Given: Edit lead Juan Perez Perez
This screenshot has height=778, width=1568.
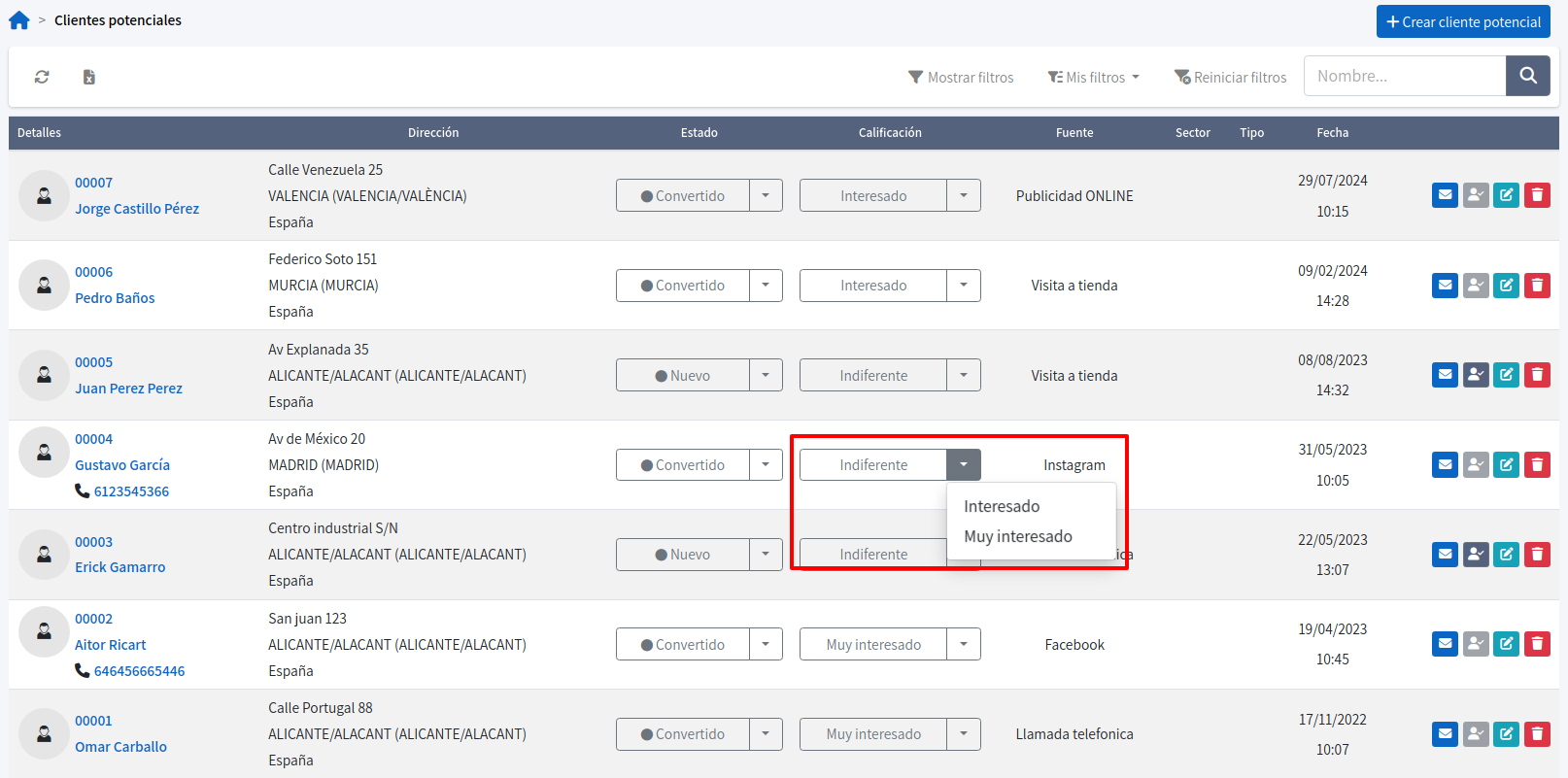Looking at the screenshot, I should pyautogui.click(x=1506, y=375).
